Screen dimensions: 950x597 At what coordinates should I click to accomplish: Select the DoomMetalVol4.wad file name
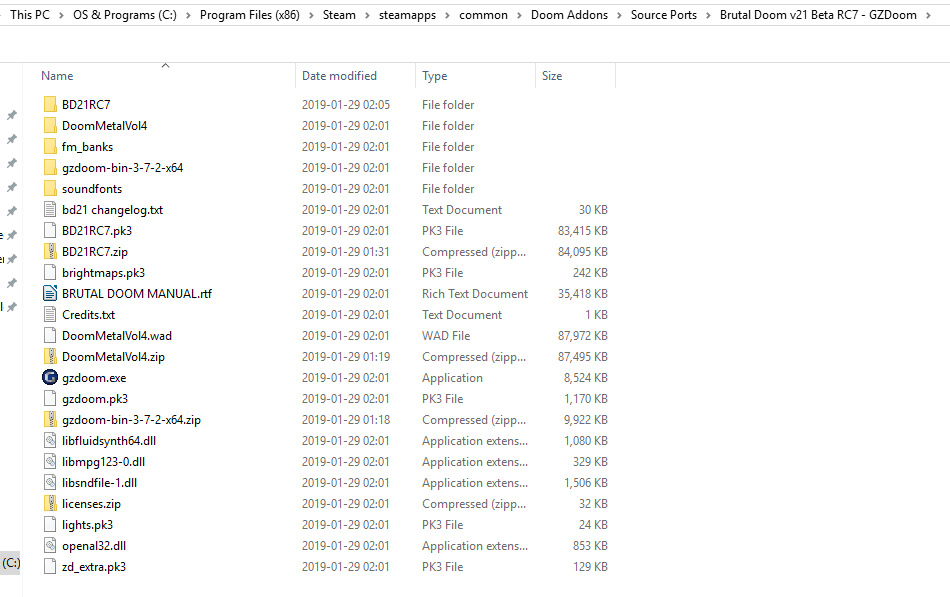click(x=117, y=336)
